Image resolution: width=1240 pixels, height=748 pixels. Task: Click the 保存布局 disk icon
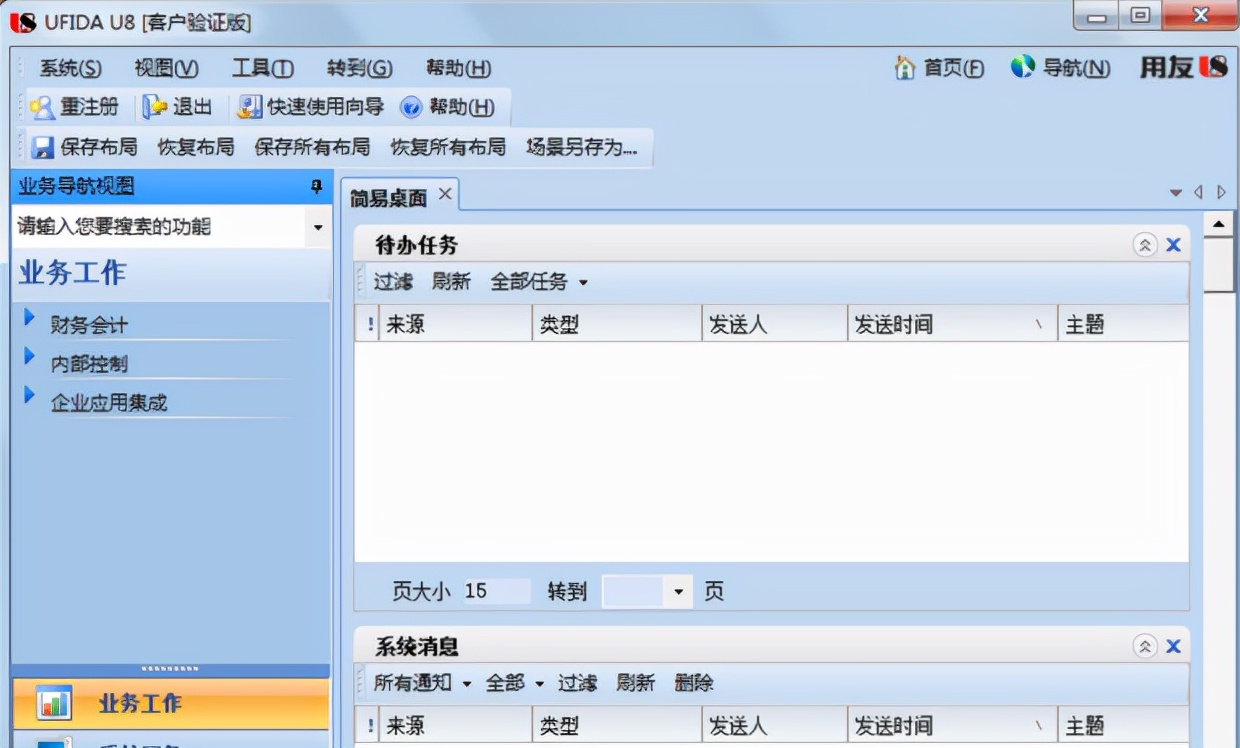pyautogui.click(x=41, y=147)
